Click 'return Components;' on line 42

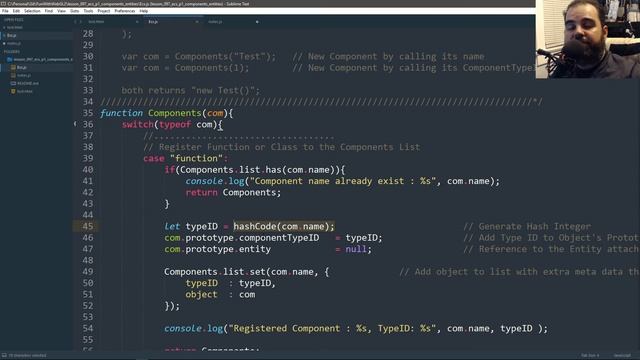pos(233,193)
